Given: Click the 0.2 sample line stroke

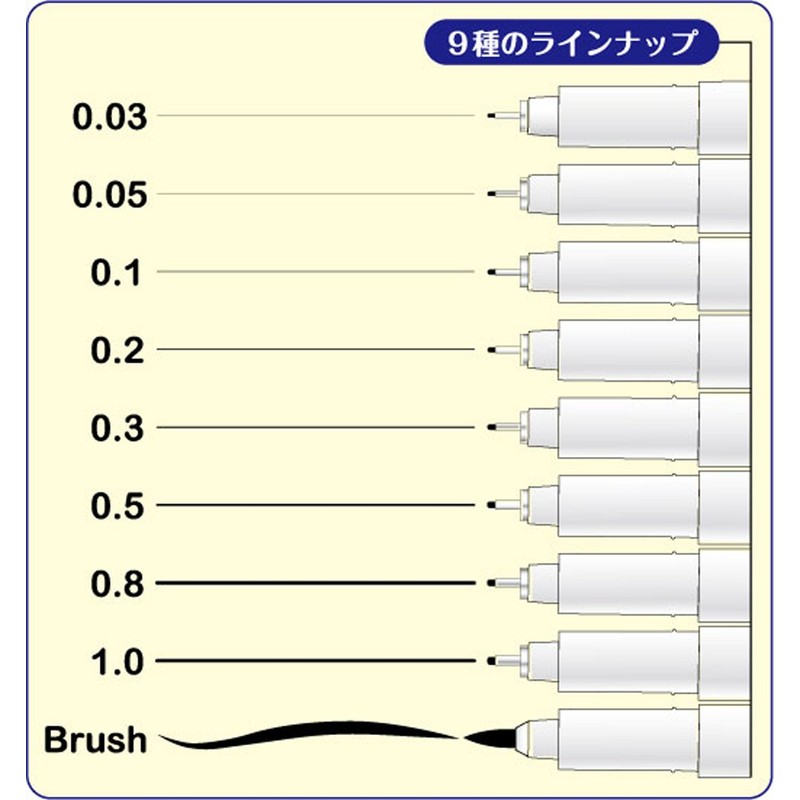Looking at the screenshot, I should coord(315,350).
